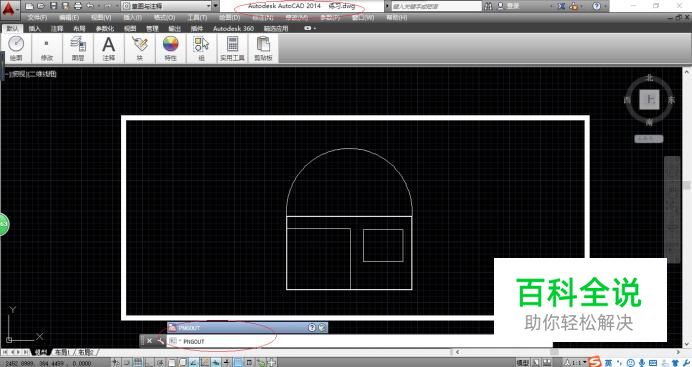
Task: Open the 绘图 (Draw) ribbon panel
Action: (x=16, y=48)
